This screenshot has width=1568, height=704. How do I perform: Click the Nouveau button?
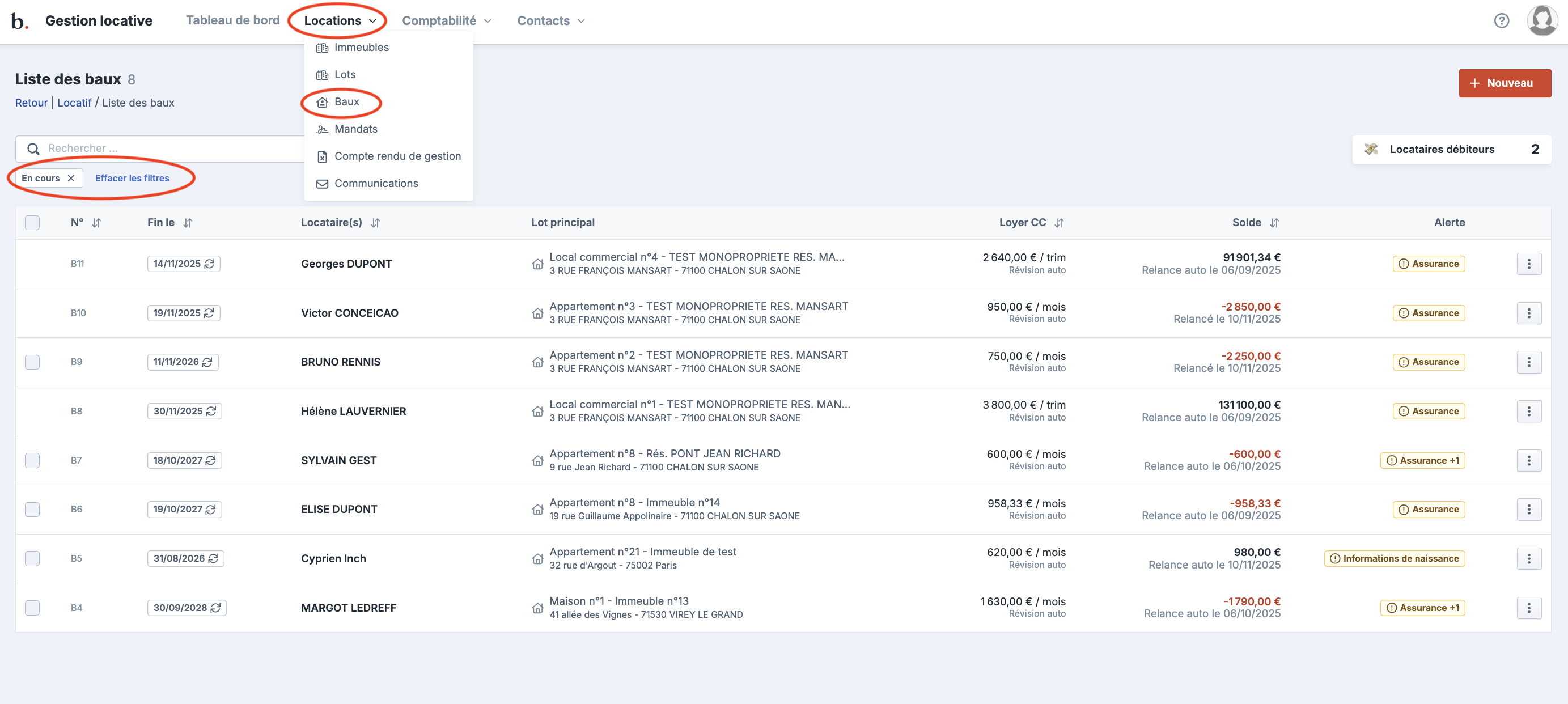[x=1504, y=83]
